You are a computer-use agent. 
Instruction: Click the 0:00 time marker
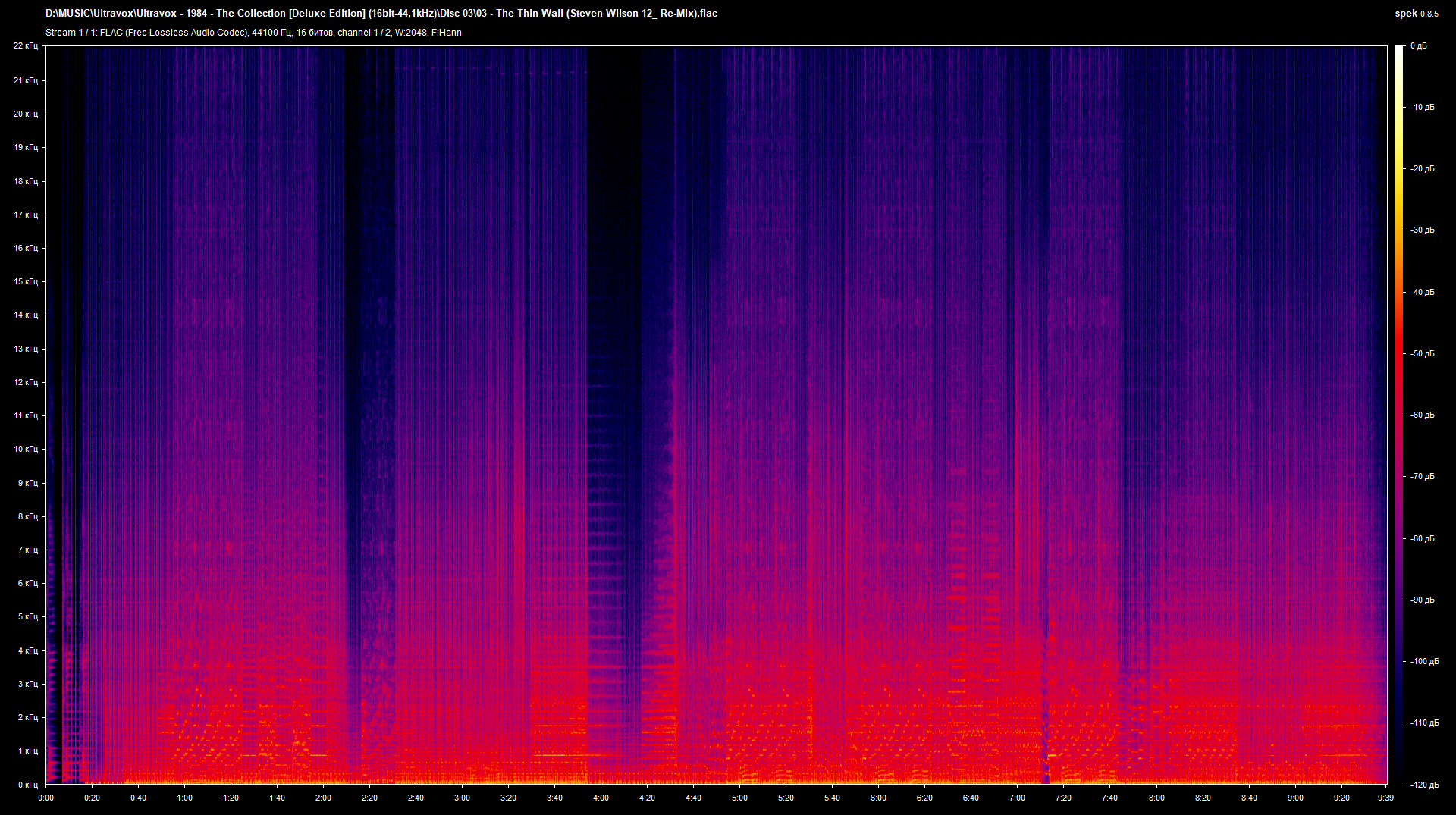tap(46, 798)
